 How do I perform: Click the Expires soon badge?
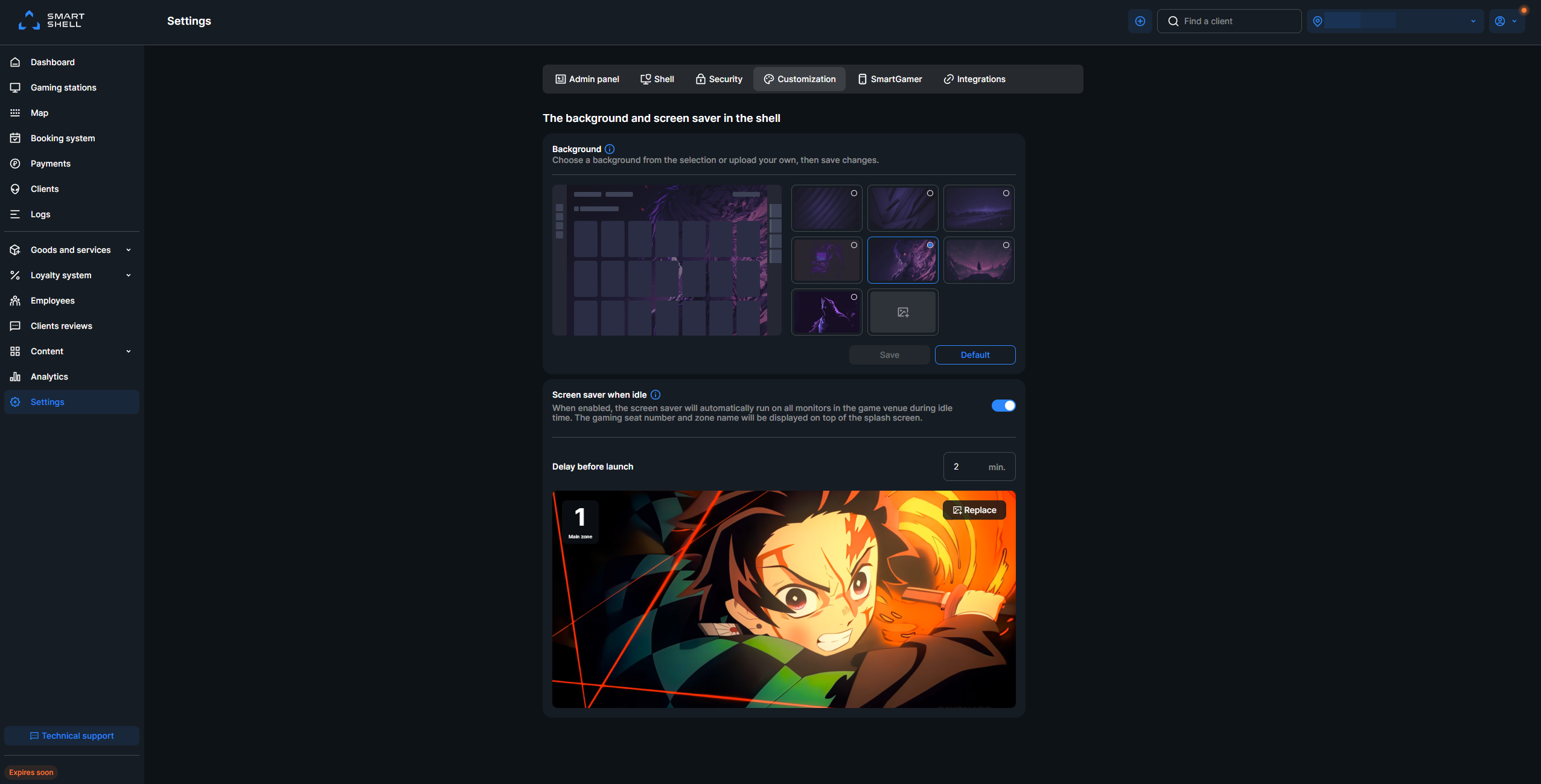tap(31, 773)
